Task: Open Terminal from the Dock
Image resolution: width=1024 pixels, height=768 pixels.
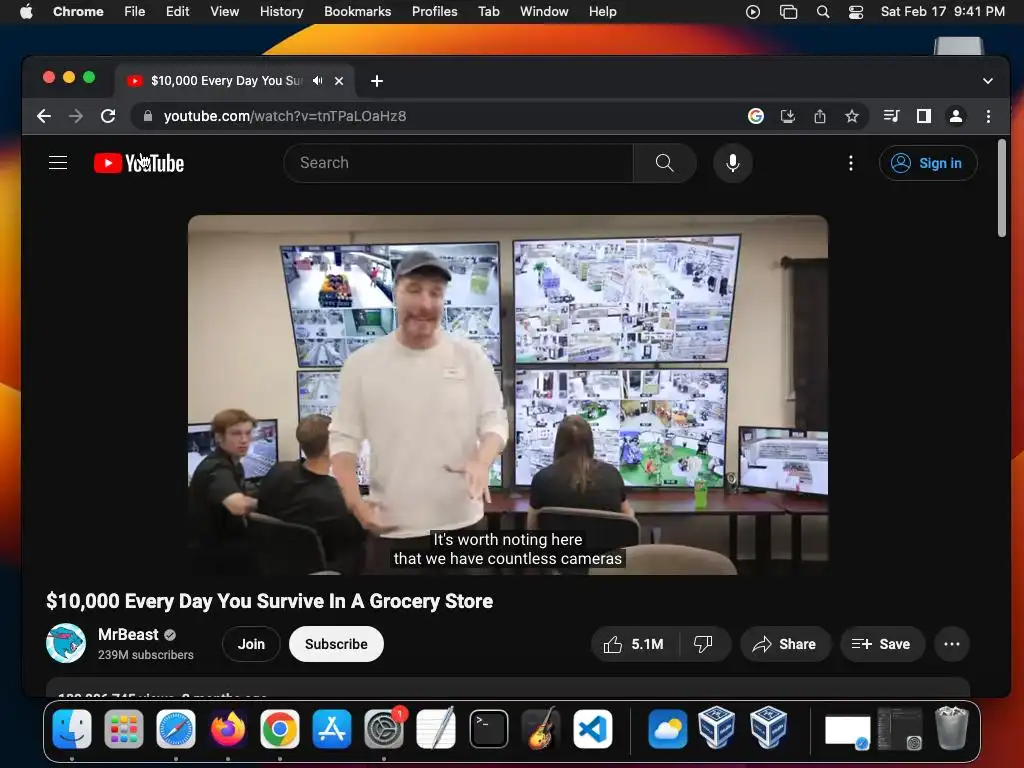Action: coord(488,729)
